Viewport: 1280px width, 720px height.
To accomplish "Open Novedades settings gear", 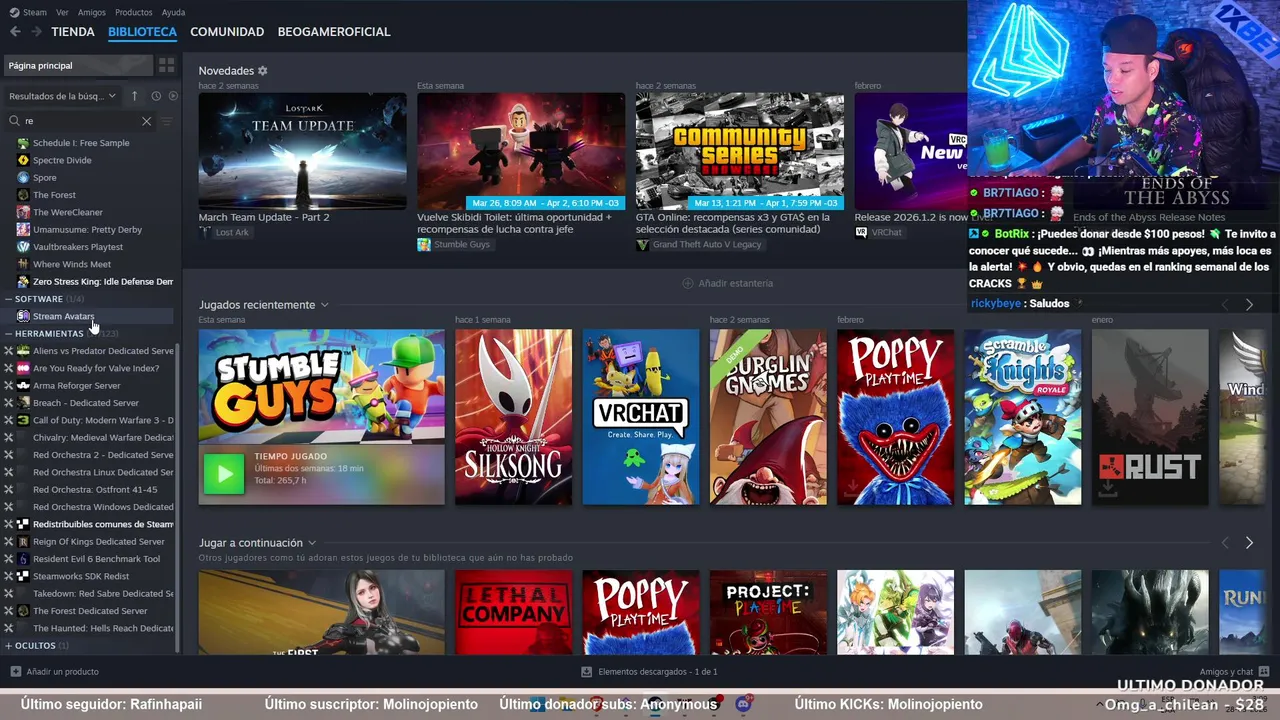I will 263,71.
